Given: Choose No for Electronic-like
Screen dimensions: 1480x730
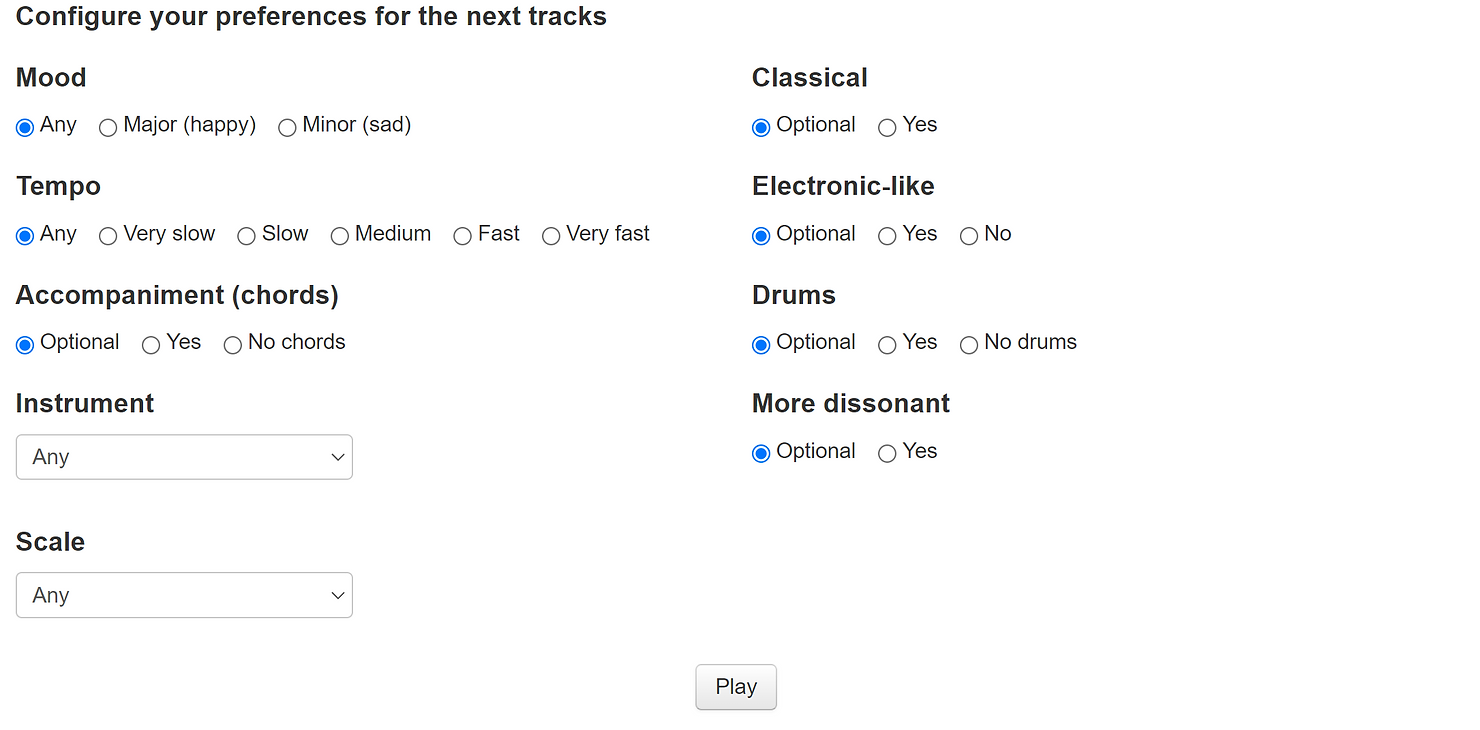Looking at the screenshot, I should tap(969, 236).
